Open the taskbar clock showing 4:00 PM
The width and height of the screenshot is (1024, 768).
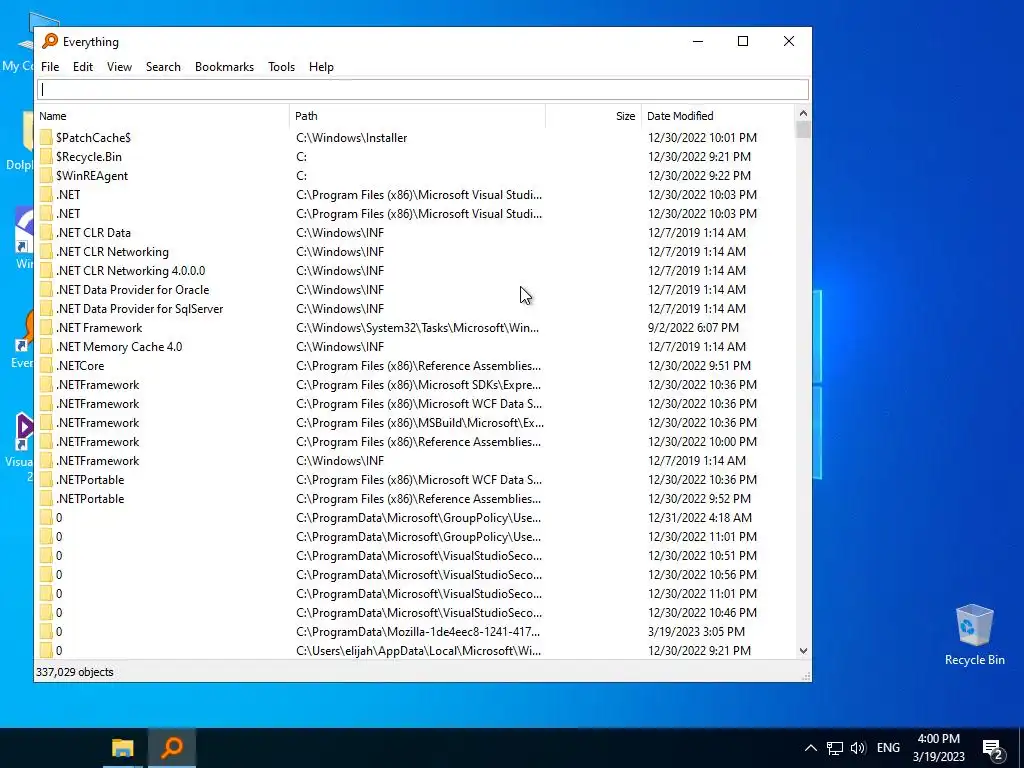pyautogui.click(x=938, y=748)
